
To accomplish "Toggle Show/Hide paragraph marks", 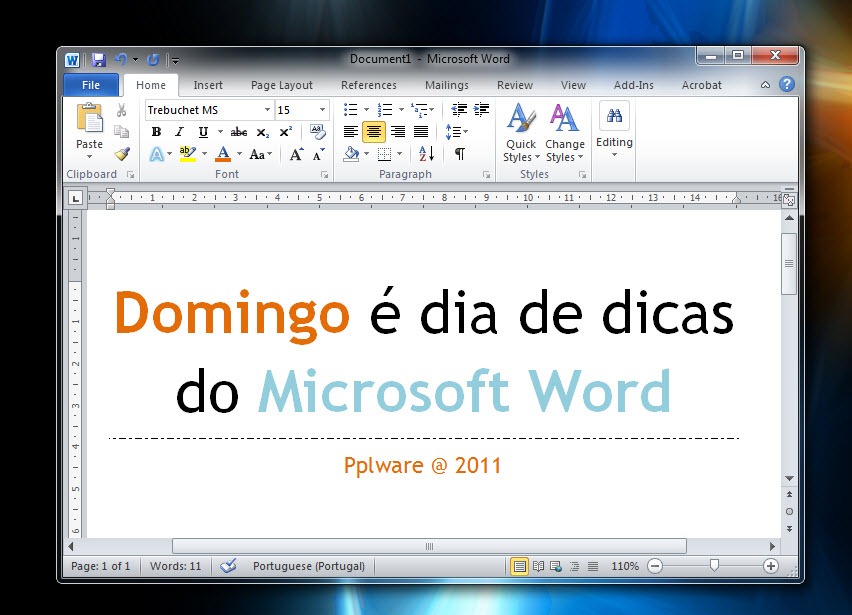I will [460, 154].
